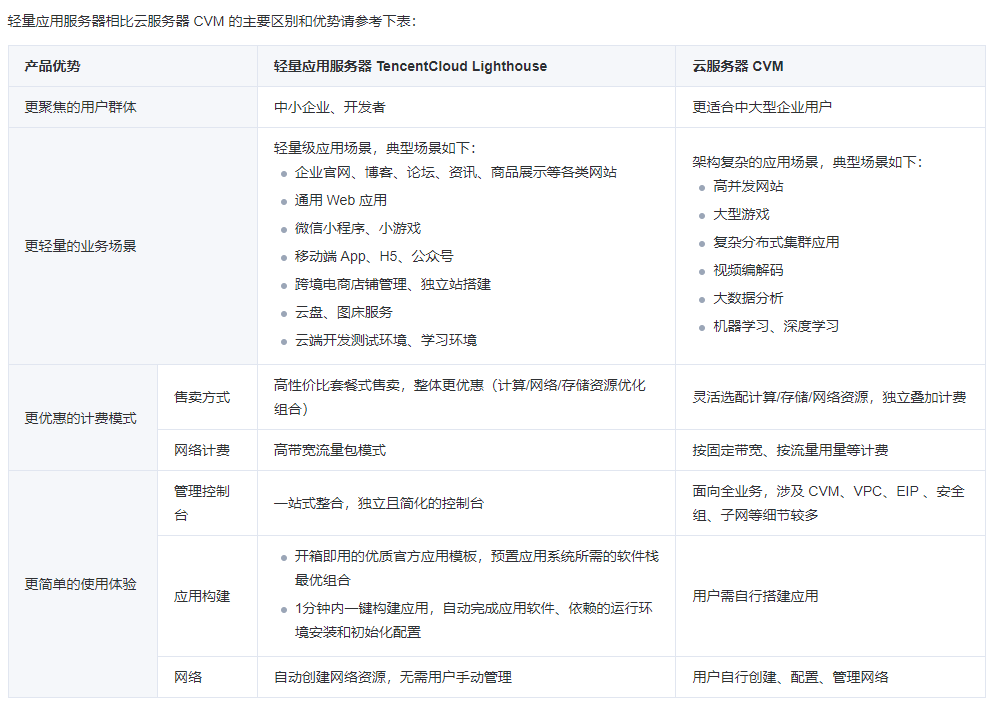The image size is (994, 707).
Task: Click the bullet '移动端 App、H5、公众号'
Action: click(374, 256)
